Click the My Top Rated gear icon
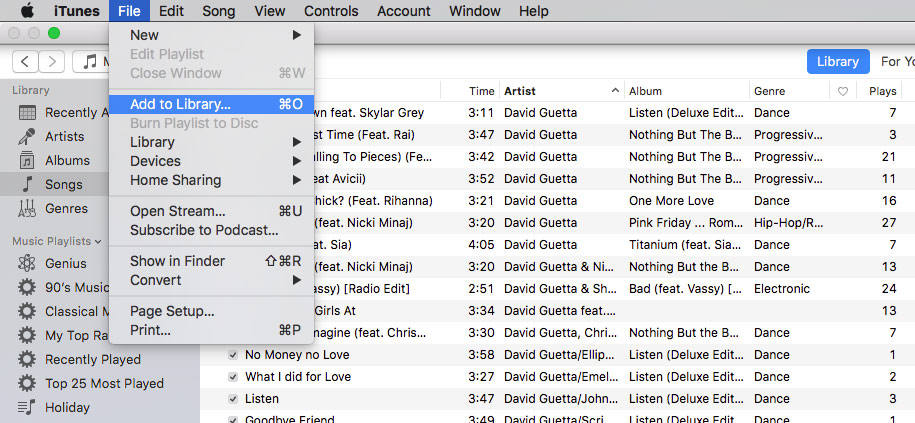 click(x=27, y=335)
